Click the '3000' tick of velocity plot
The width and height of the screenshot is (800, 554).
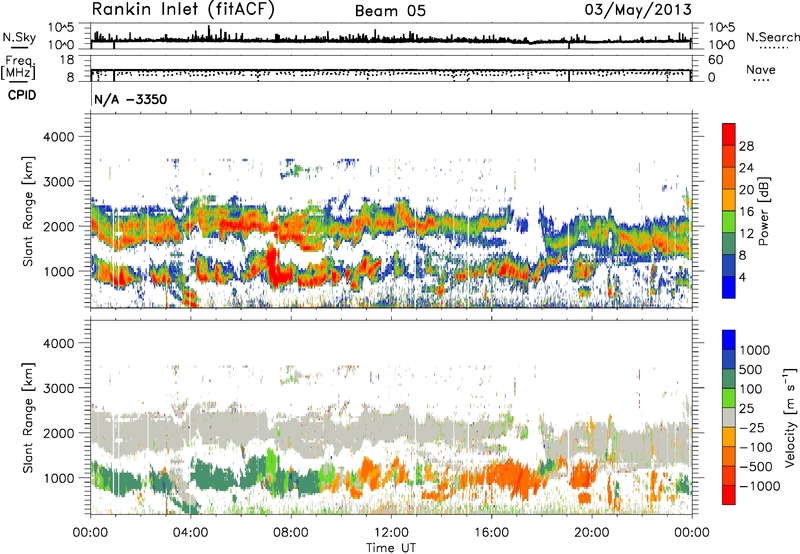(x=58, y=388)
